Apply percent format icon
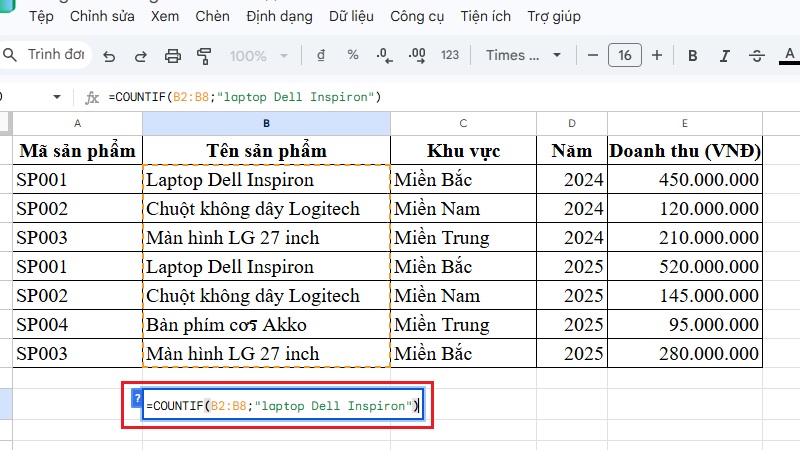This screenshot has width=800, height=450. click(353, 55)
